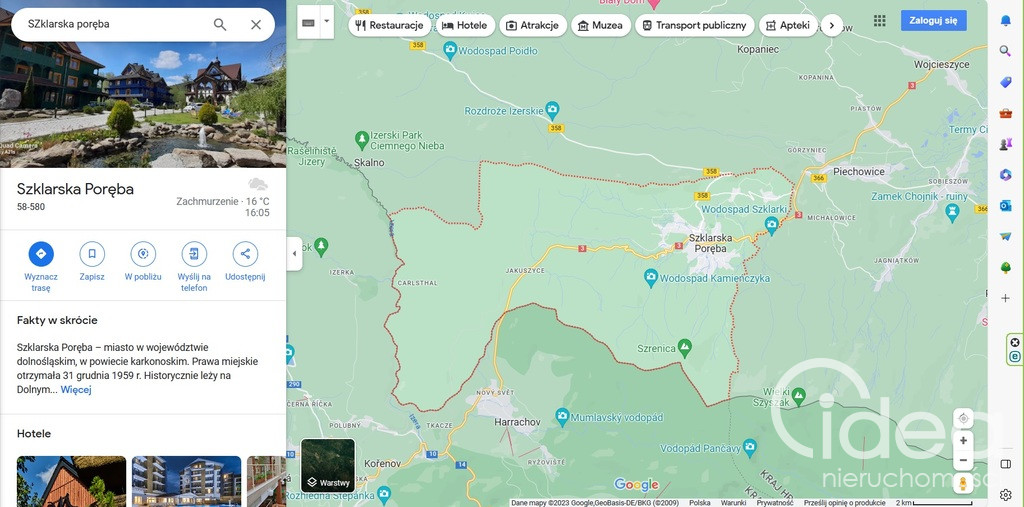This screenshot has height=507, width=1024.
Task: Open the blue shopping tag in the sidebar
Action: 1006,82
